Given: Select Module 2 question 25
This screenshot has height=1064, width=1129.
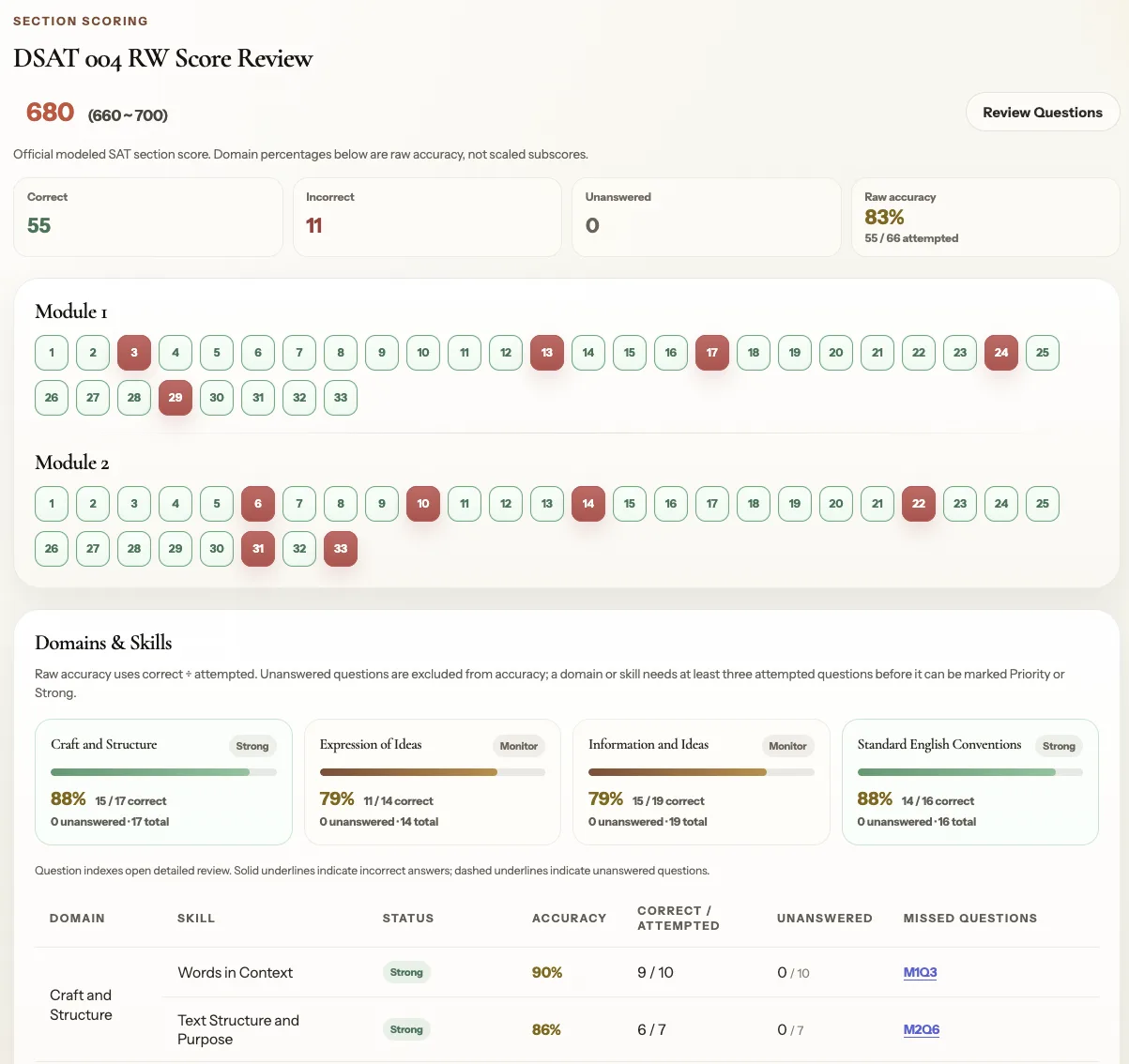Looking at the screenshot, I should click(1043, 504).
